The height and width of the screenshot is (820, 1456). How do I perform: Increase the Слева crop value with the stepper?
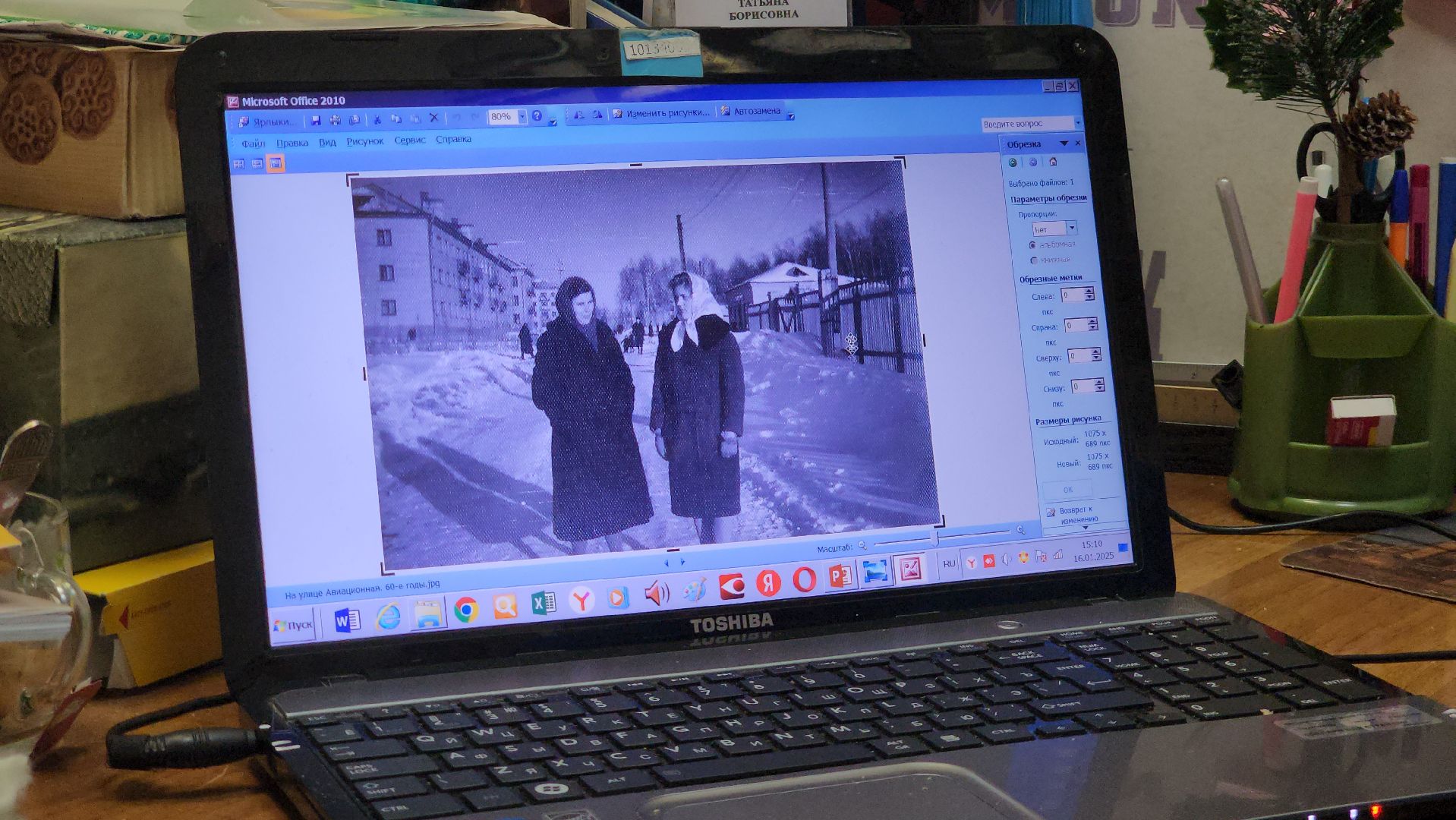pyautogui.click(x=1089, y=291)
